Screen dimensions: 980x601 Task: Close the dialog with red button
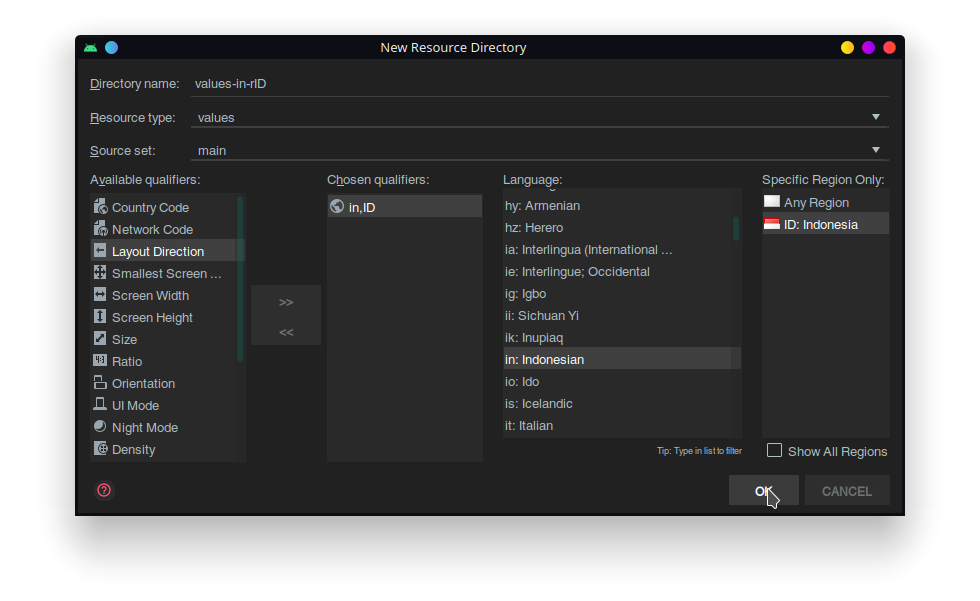[x=889, y=47]
